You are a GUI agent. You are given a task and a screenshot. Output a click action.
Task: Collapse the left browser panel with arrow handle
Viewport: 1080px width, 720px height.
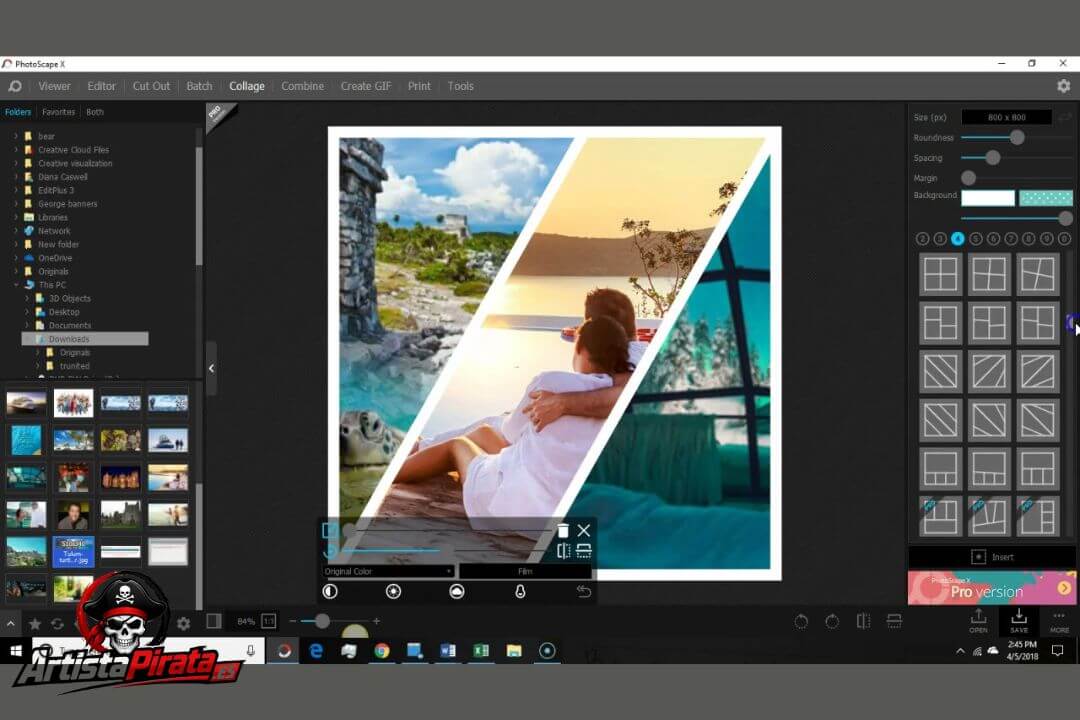[x=211, y=368]
